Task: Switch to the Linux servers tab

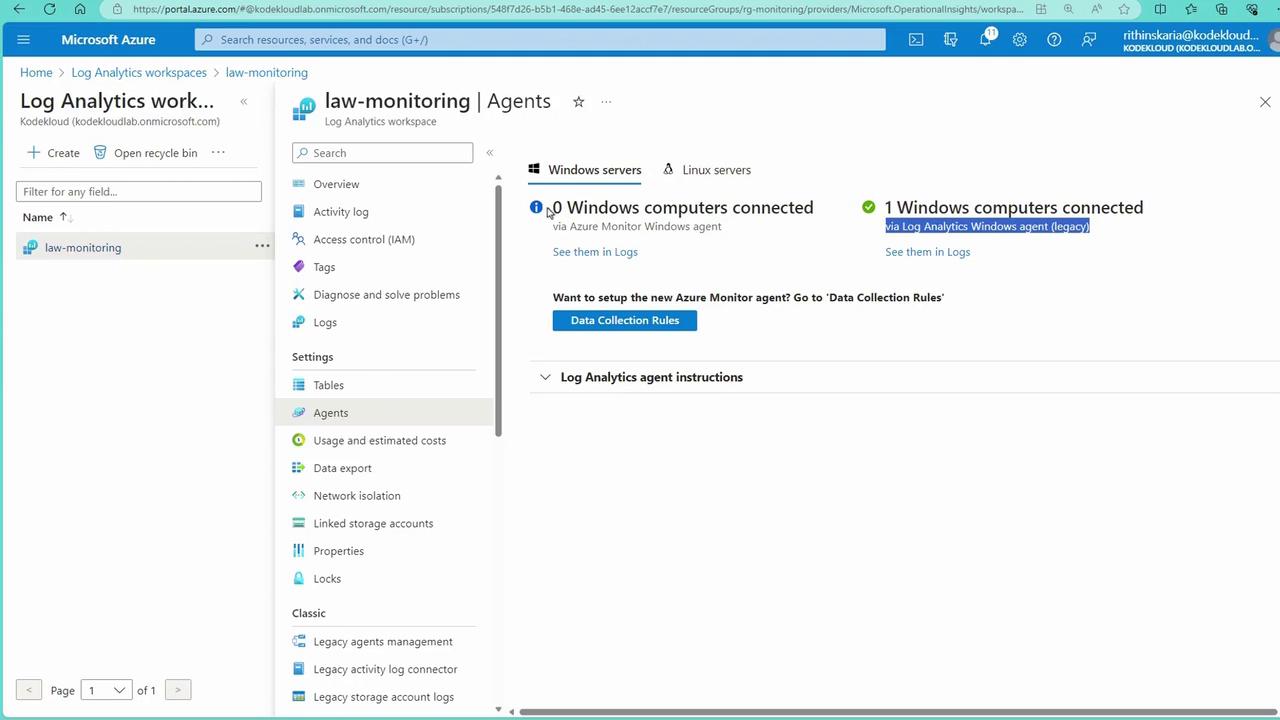Action: coord(706,170)
